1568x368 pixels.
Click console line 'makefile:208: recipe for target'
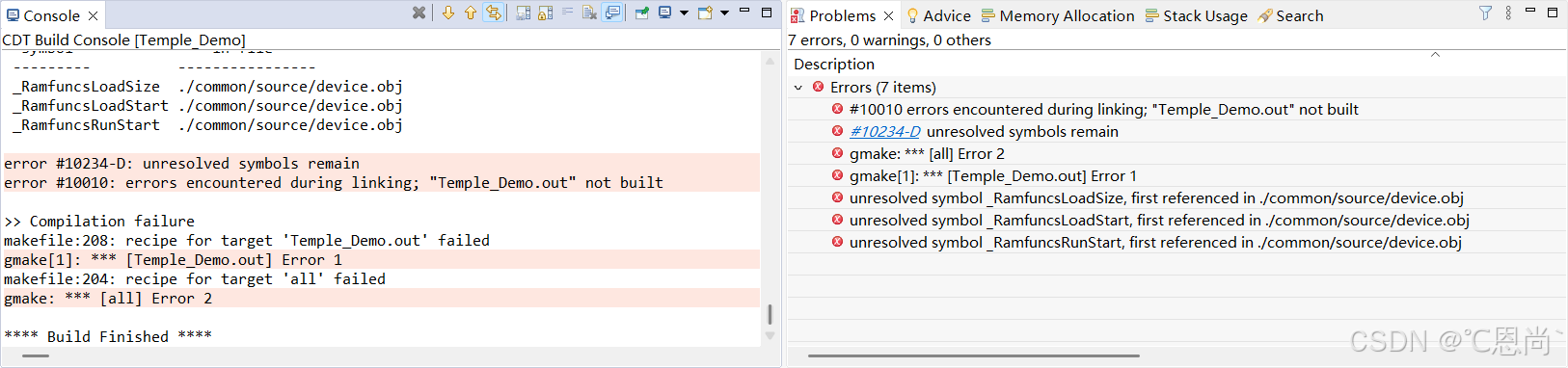pos(247,241)
